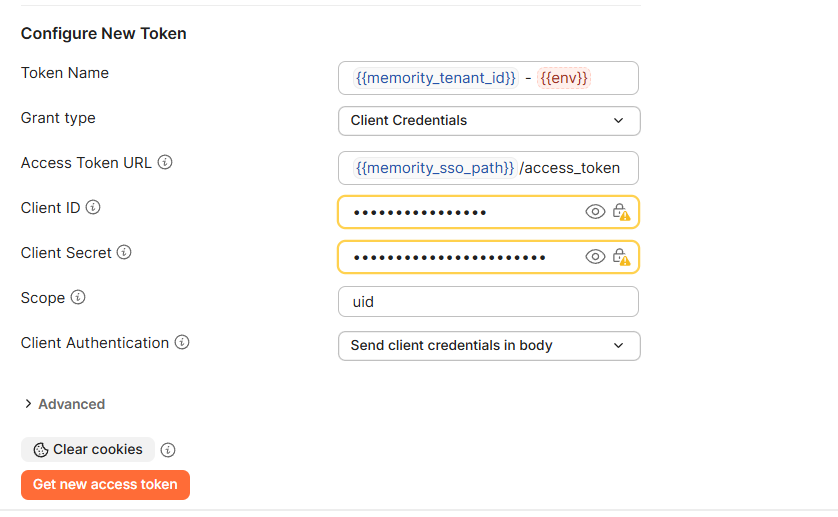Click info icon beside Client Secret label
Screen dimensions: 838x517
[x=124, y=252]
